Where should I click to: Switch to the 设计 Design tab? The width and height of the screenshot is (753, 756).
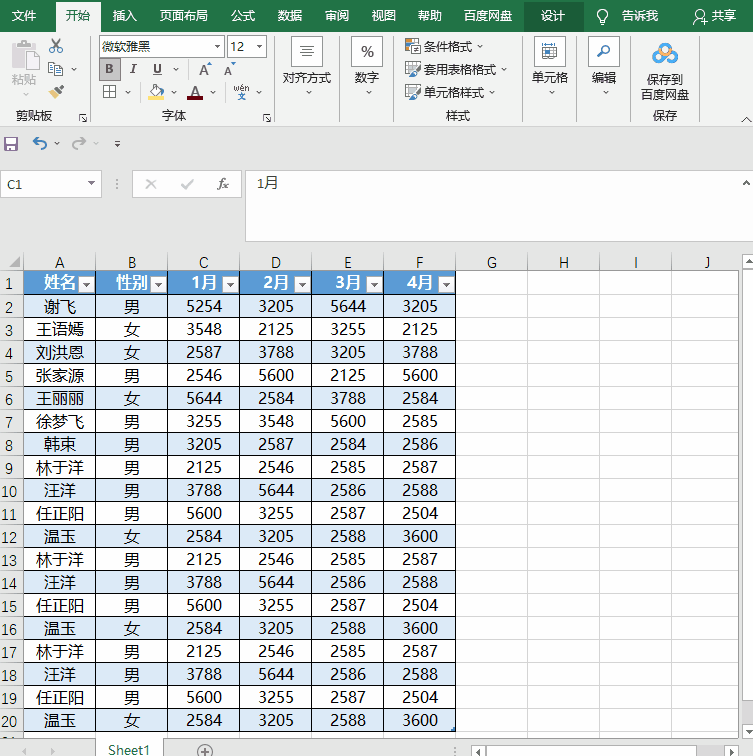click(x=552, y=16)
